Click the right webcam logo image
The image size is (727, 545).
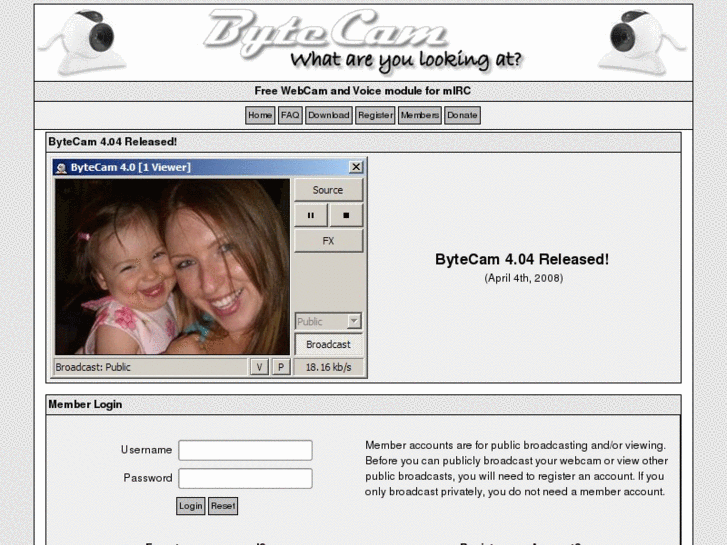point(642,43)
